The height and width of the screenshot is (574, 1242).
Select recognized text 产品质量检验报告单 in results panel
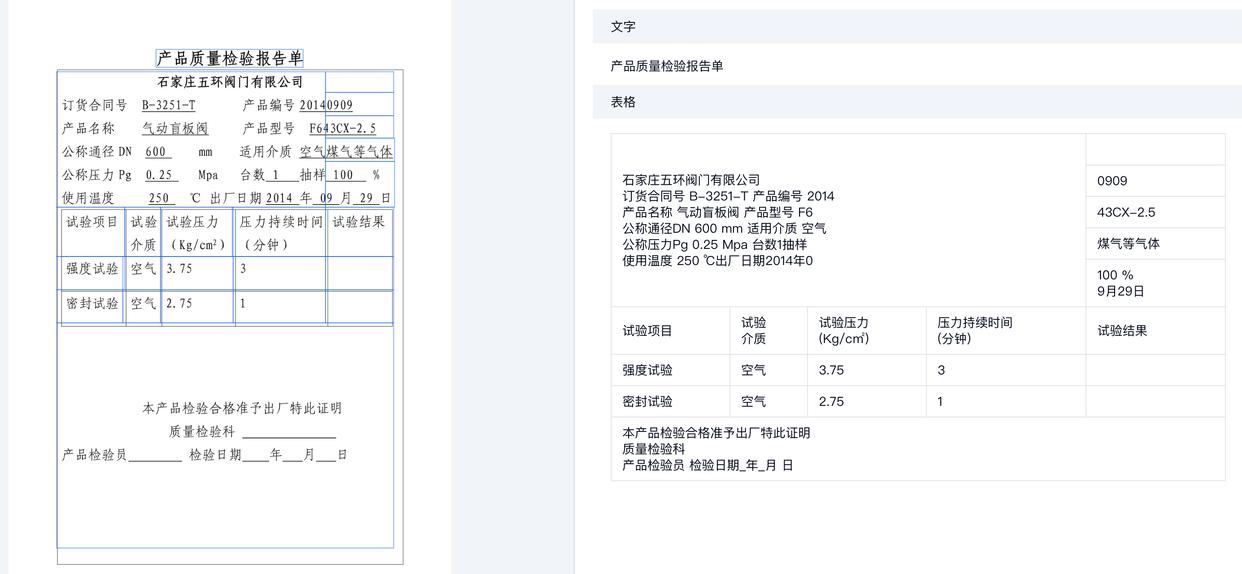coord(667,66)
